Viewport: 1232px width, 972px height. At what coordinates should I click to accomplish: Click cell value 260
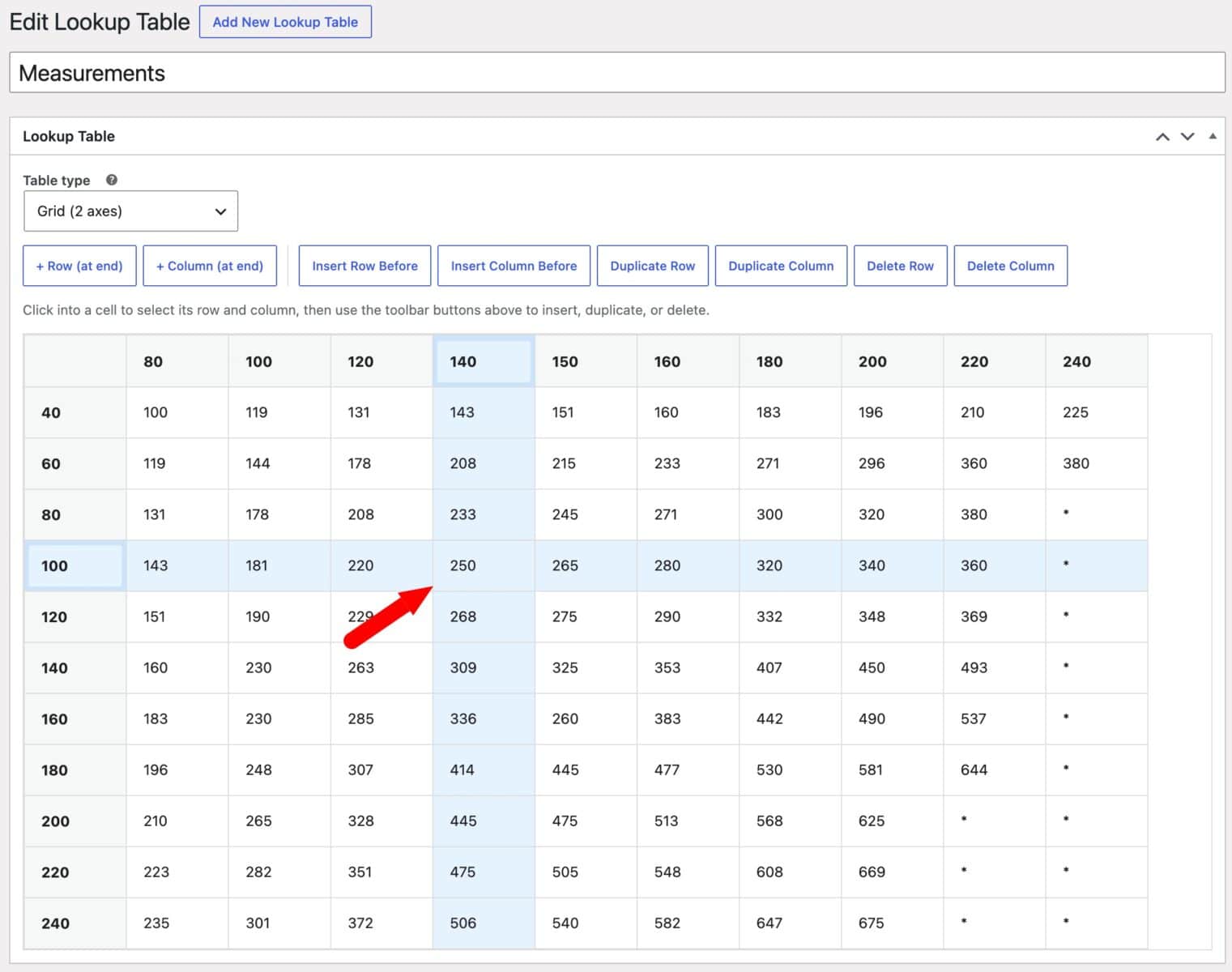(586, 718)
